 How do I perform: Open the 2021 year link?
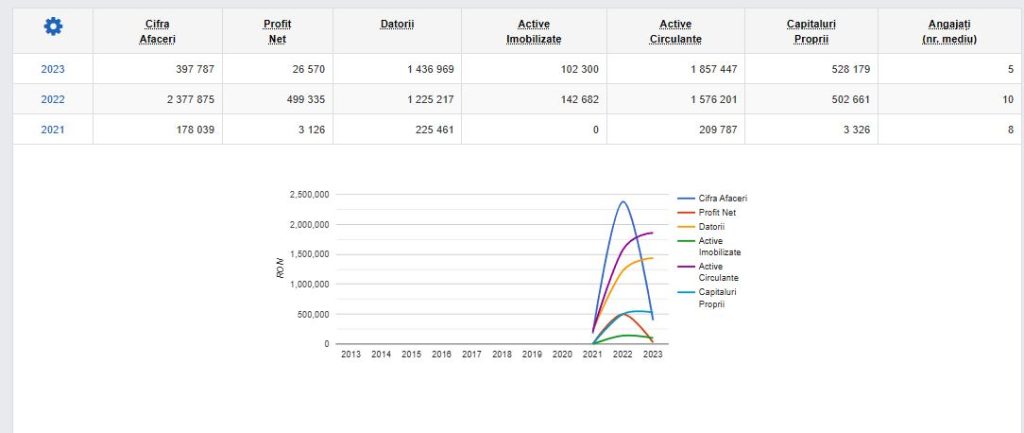(53, 129)
